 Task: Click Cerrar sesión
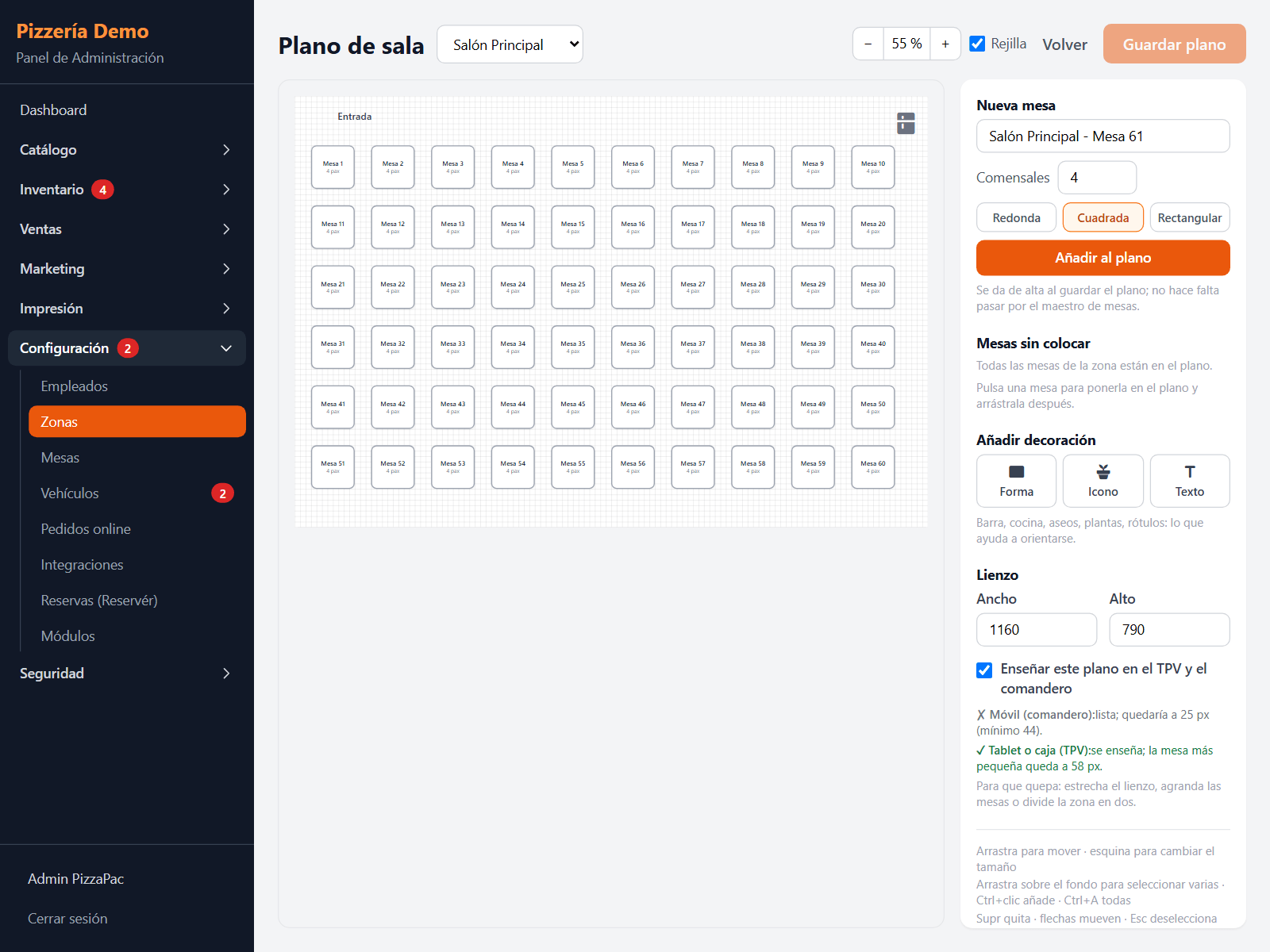pyautogui.click(x=67, y=919)
